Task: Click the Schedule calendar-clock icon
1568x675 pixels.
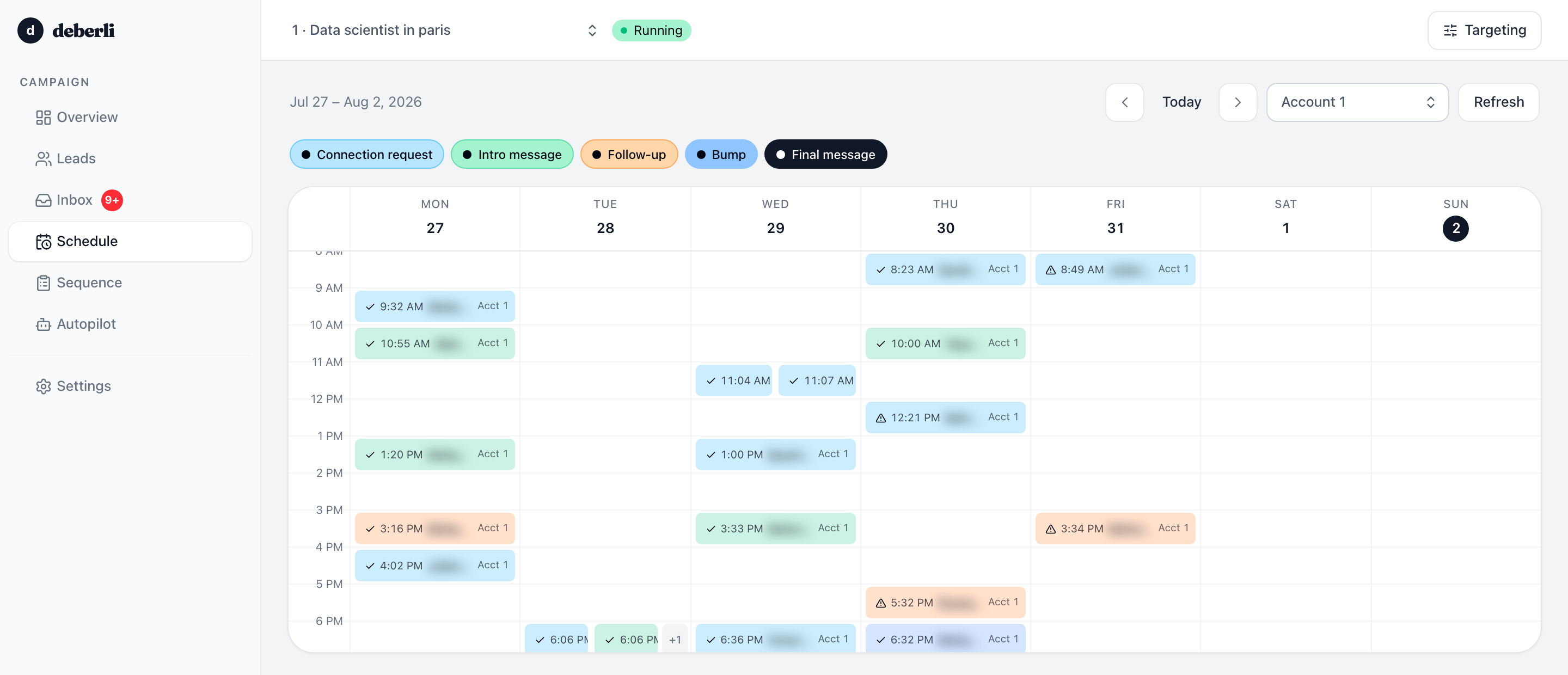Action: (43, 242)
